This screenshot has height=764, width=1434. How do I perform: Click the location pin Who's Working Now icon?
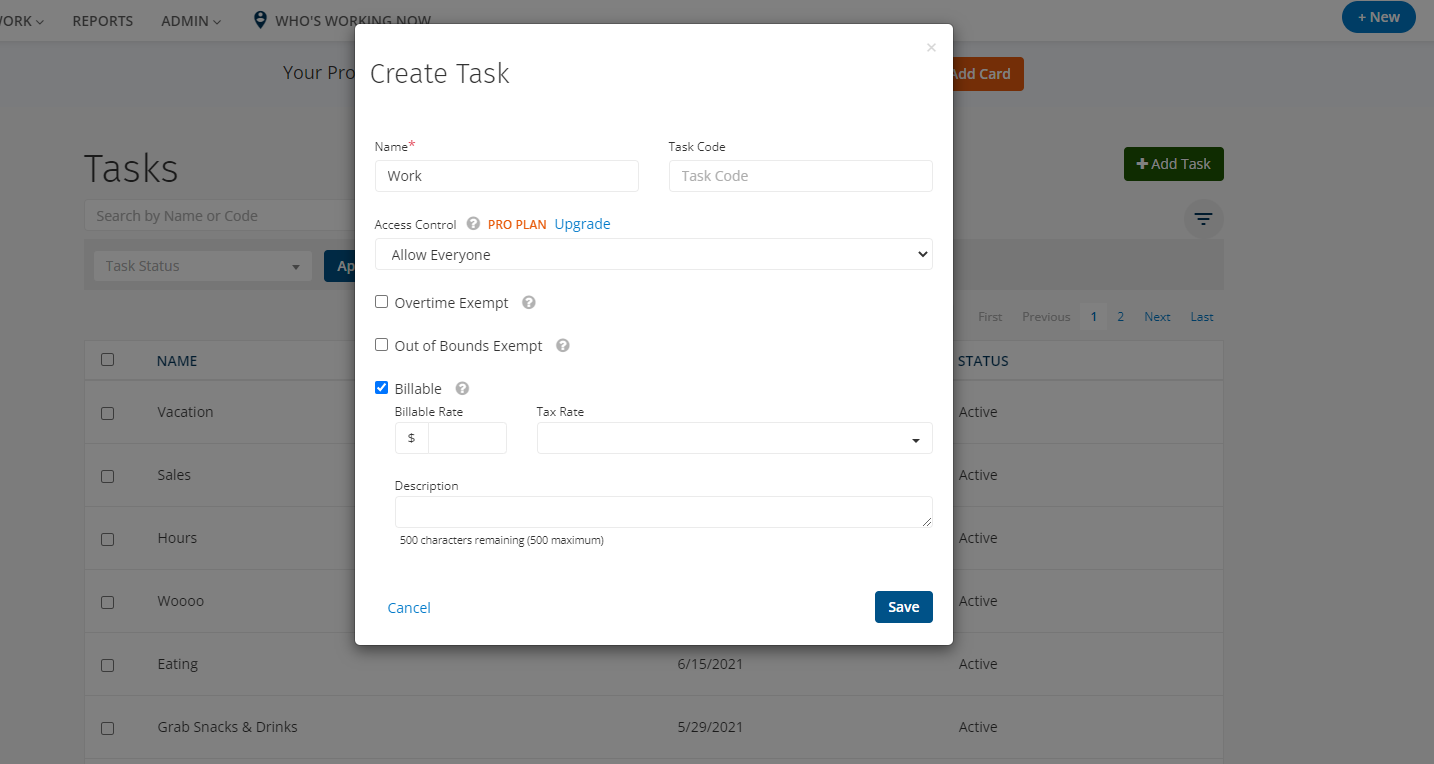click(x=260, y=19)
